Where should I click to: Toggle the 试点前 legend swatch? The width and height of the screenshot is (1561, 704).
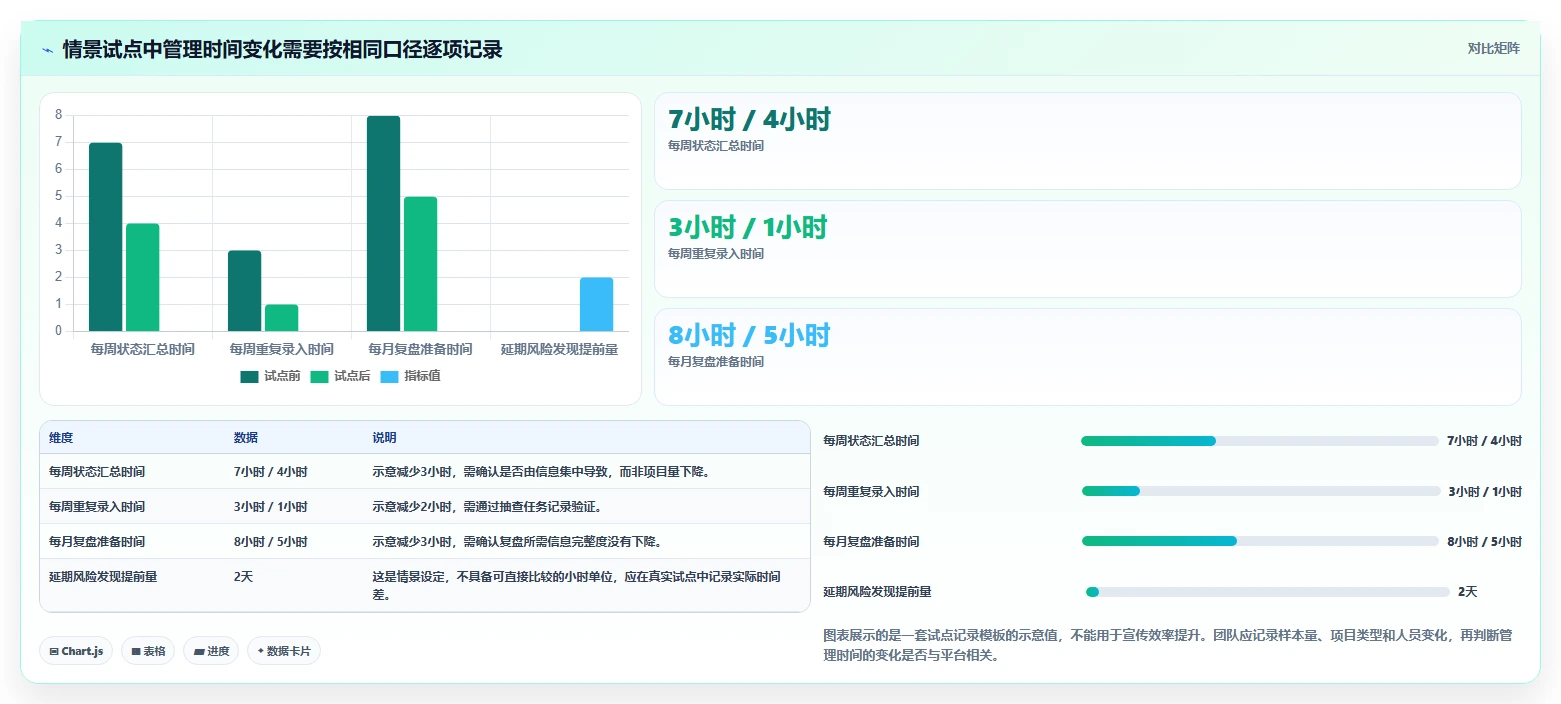[249, 376]
